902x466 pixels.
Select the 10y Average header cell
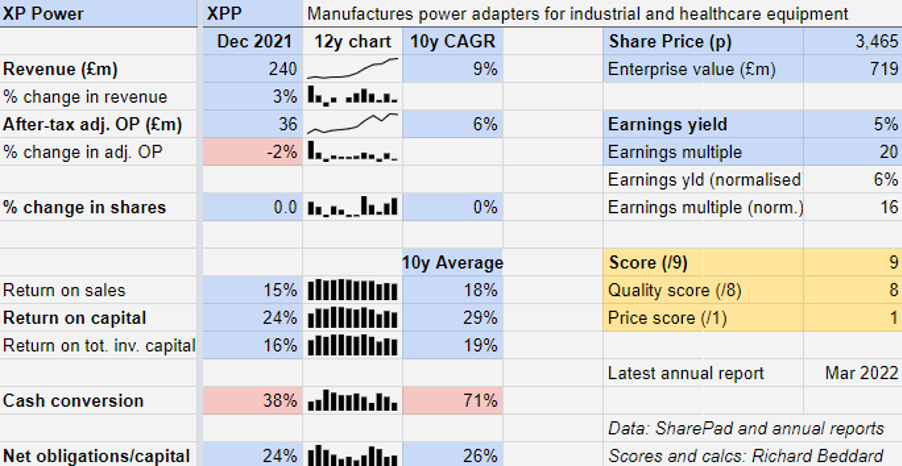click(x=453, y=263)
